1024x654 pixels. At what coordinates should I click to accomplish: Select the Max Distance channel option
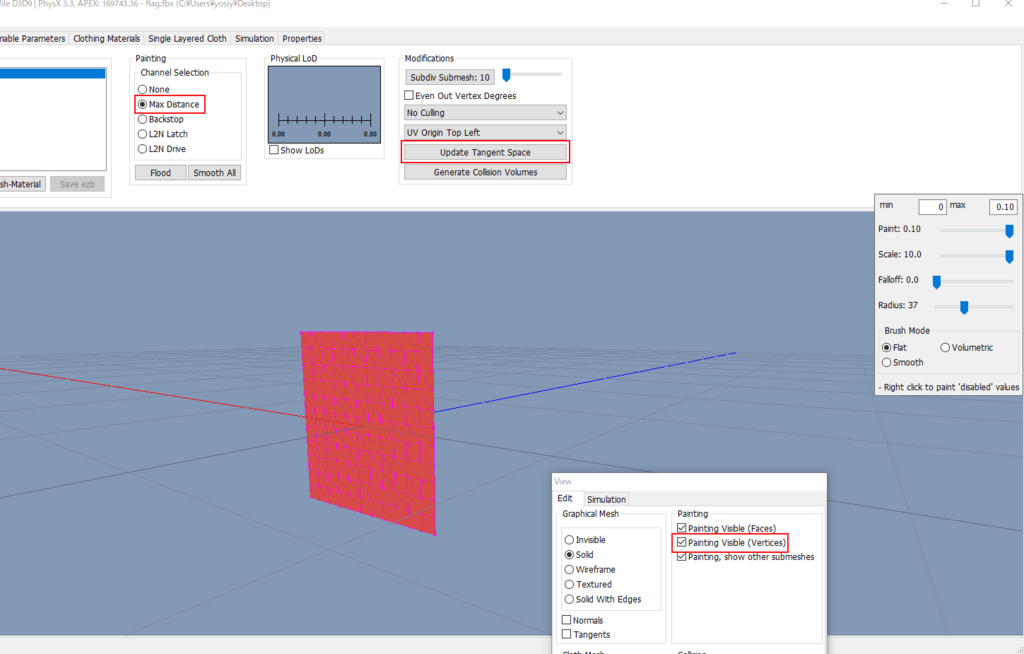(142, 105)
